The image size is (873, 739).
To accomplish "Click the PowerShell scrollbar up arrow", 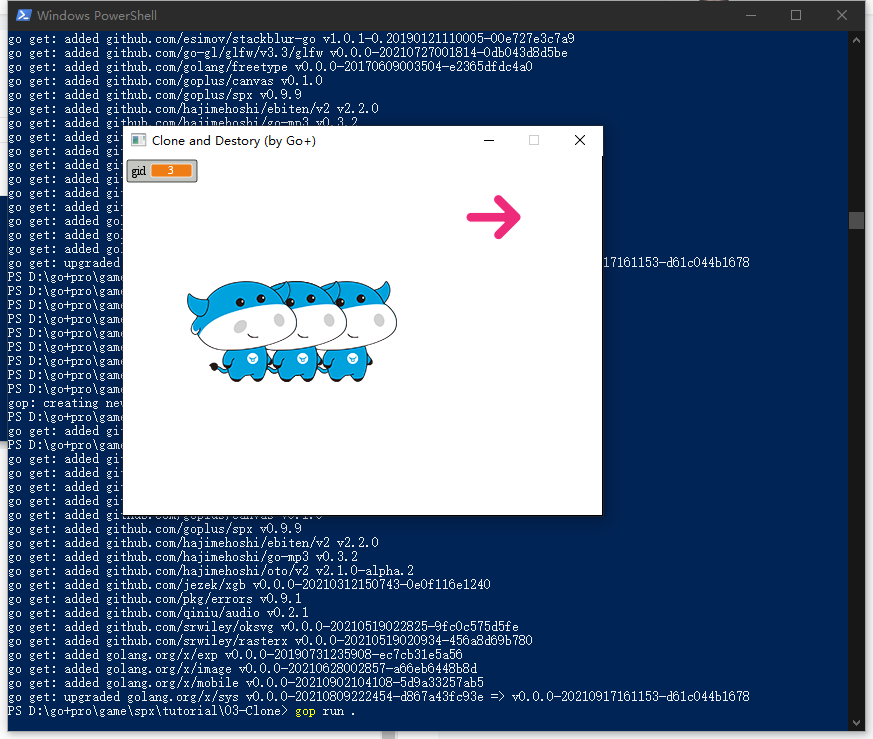I will pos(856,40).
